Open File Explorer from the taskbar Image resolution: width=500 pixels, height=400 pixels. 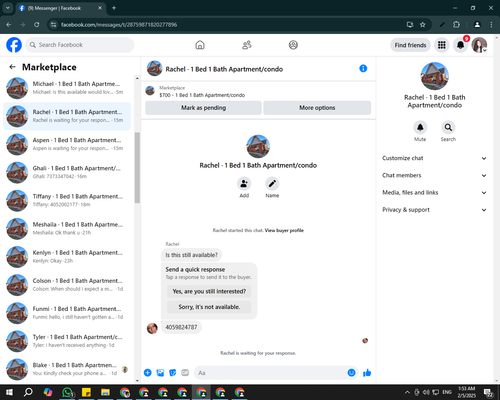105,392
